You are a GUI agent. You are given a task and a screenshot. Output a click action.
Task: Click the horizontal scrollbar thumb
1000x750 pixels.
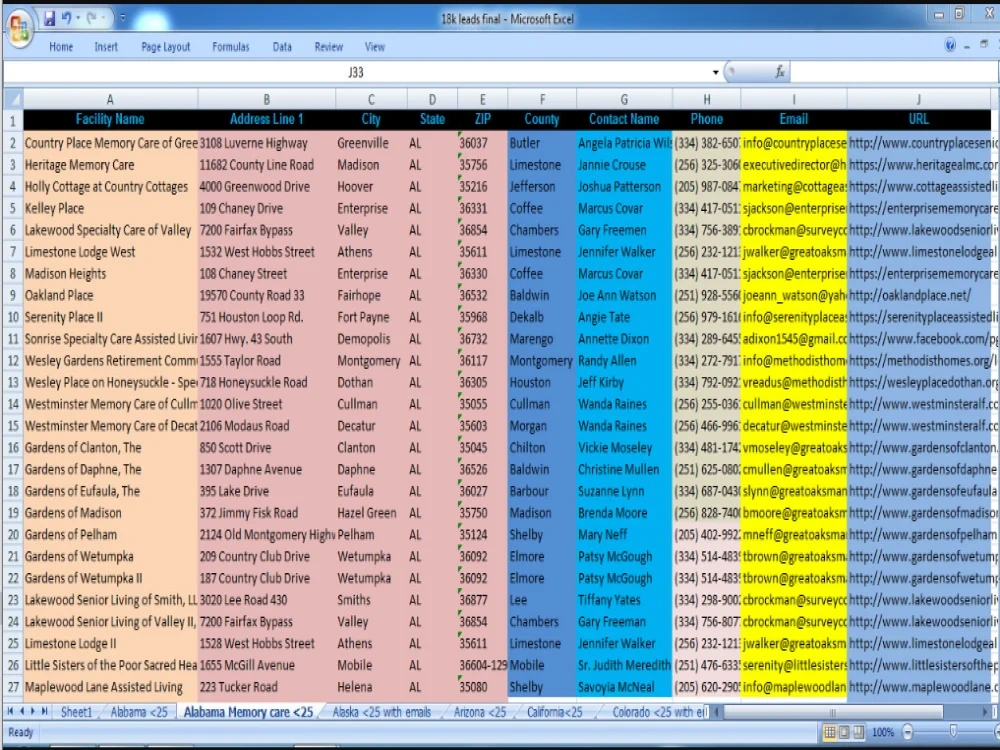(833, 712)
